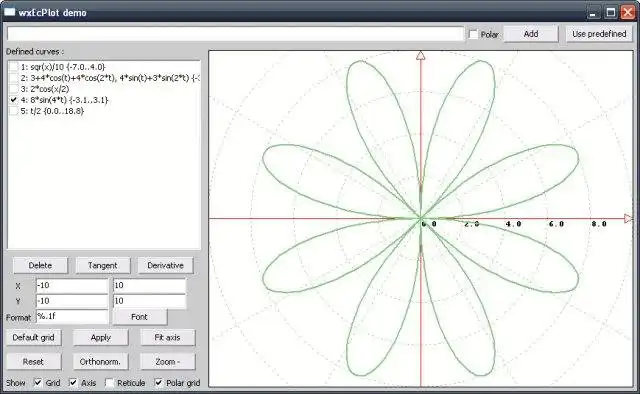The image size is (640, 394).
Task: Check curve 2: 3+4*cos(t)+4*cos(2*t)
Action: (14, 78)
